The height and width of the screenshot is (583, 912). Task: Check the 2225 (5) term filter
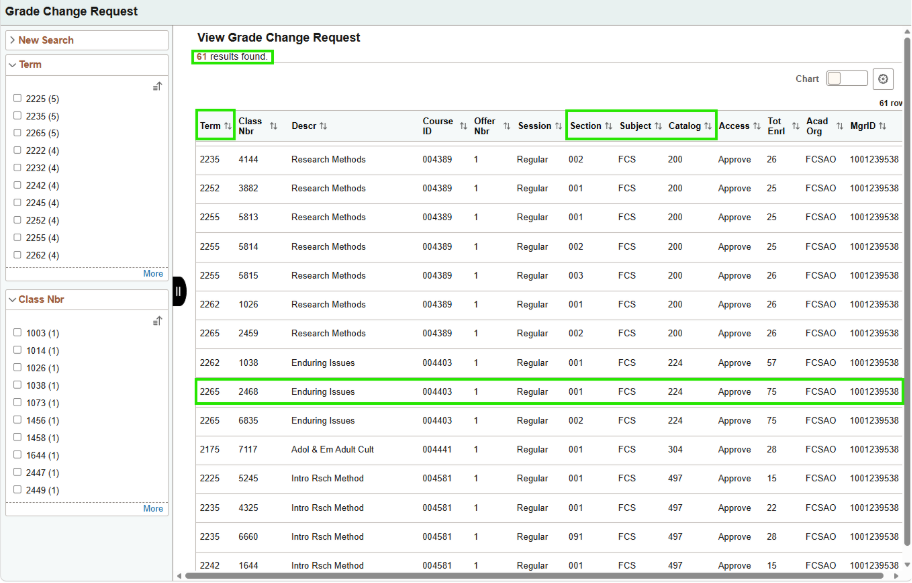tap(17, 98)
